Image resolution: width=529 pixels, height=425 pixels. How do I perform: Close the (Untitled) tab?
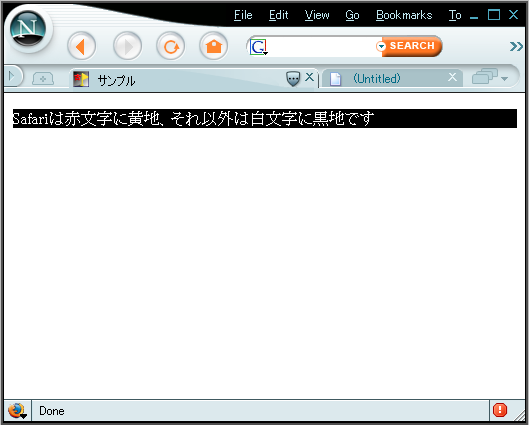tap(452, 78)
